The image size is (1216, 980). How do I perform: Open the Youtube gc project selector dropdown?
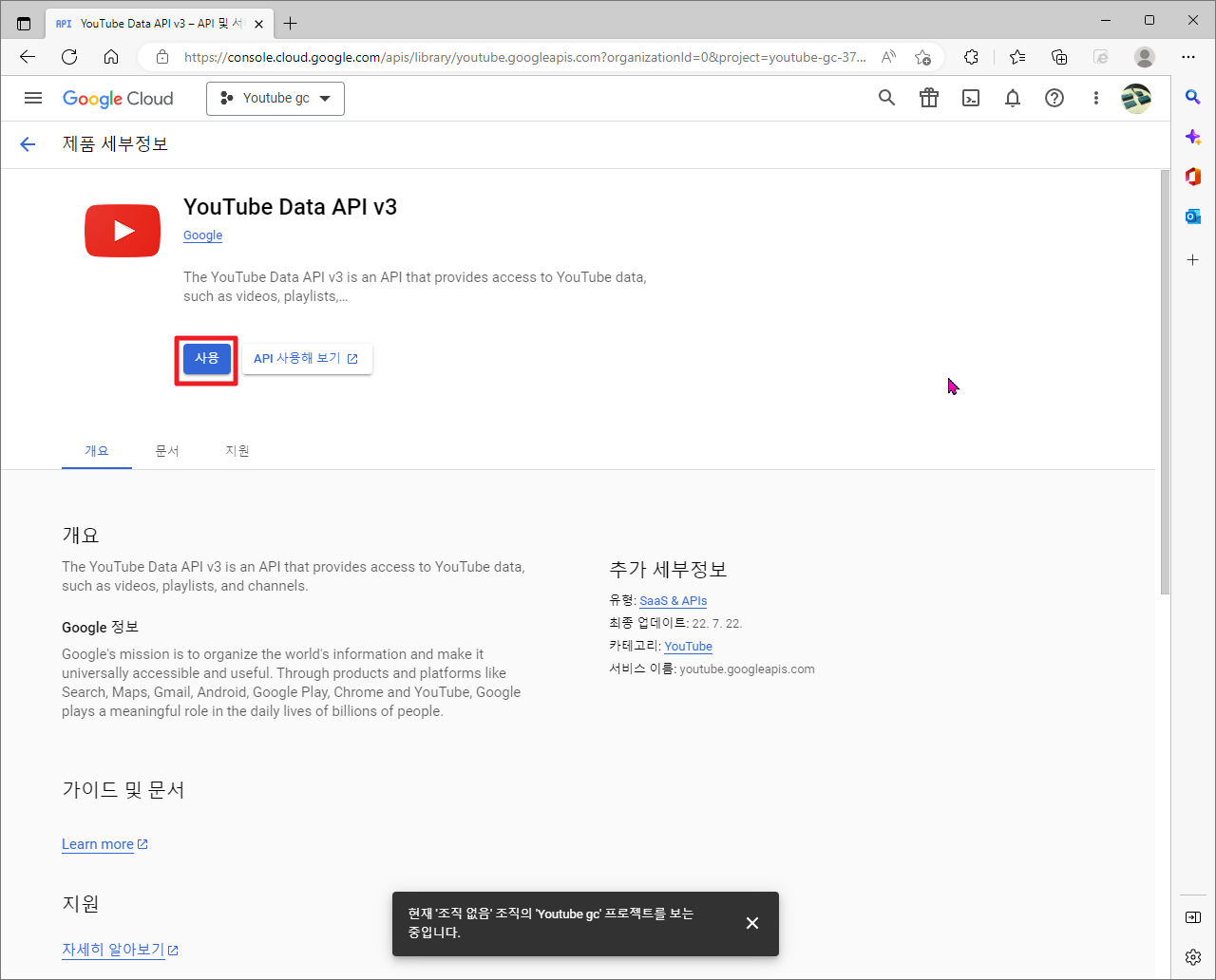[275, 98]
